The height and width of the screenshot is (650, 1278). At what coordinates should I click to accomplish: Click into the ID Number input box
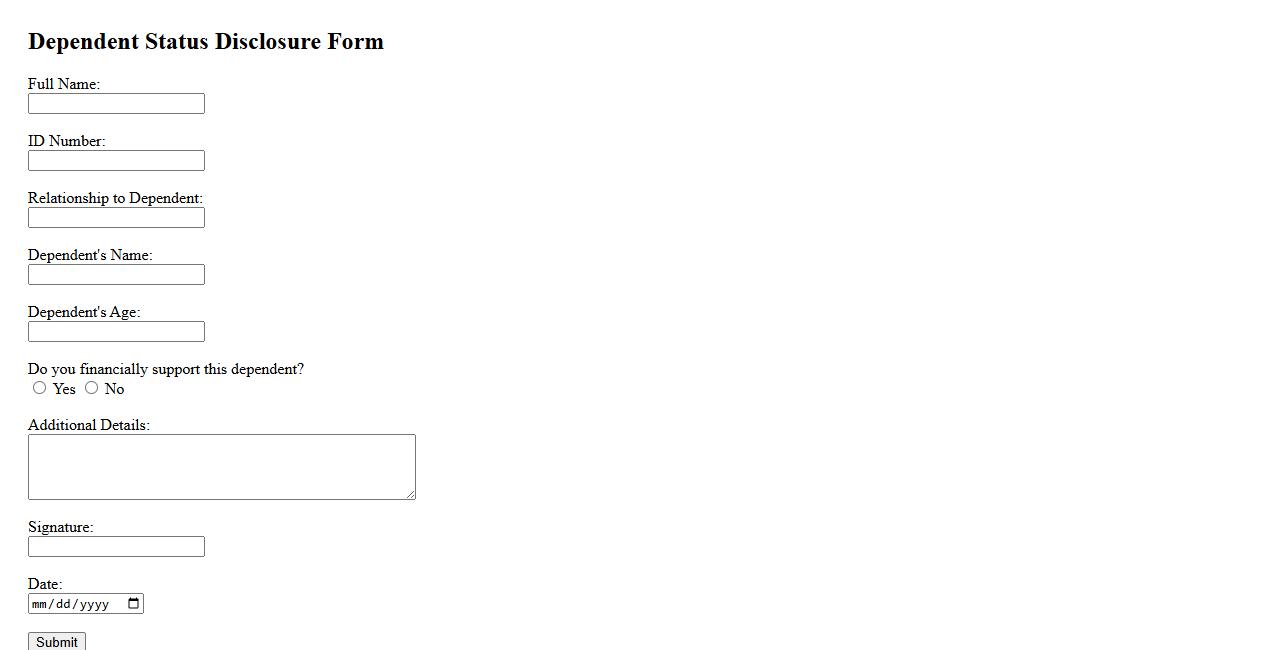coord(116,161)
